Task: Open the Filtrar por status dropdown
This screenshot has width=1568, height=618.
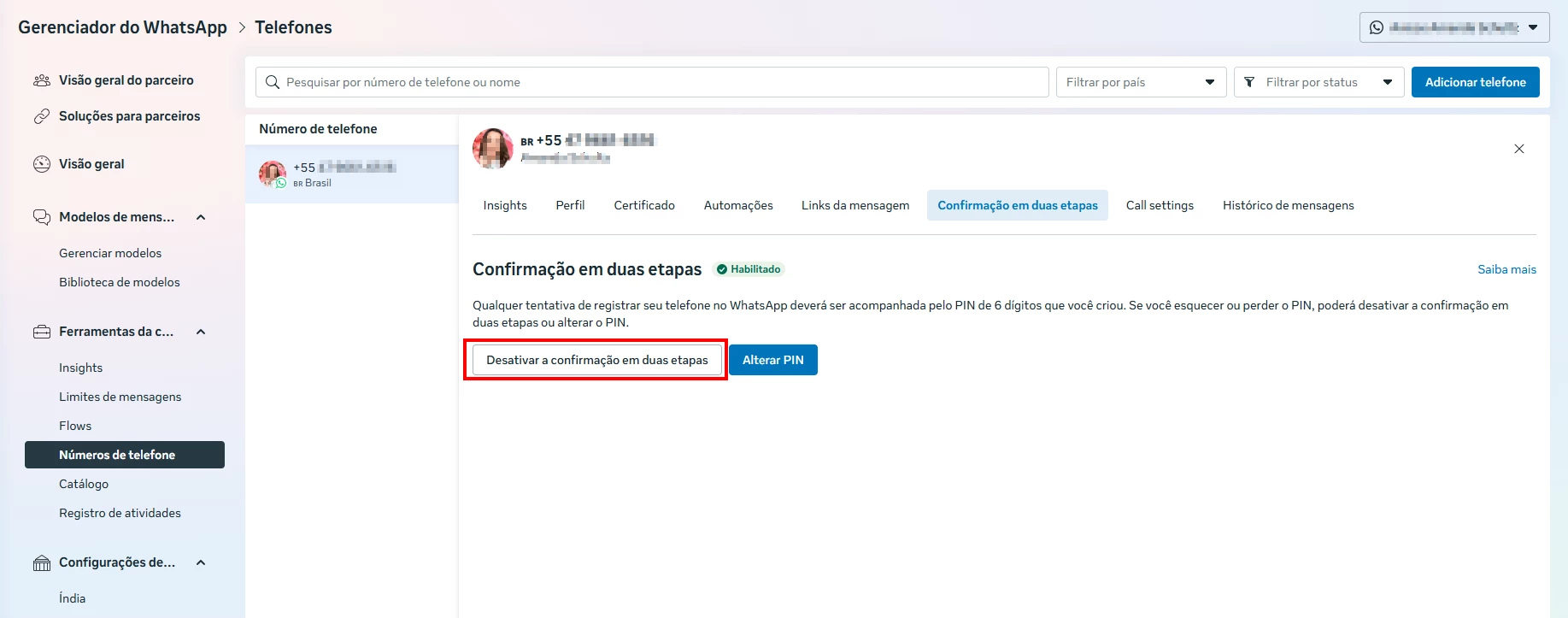Action: 1319,82
